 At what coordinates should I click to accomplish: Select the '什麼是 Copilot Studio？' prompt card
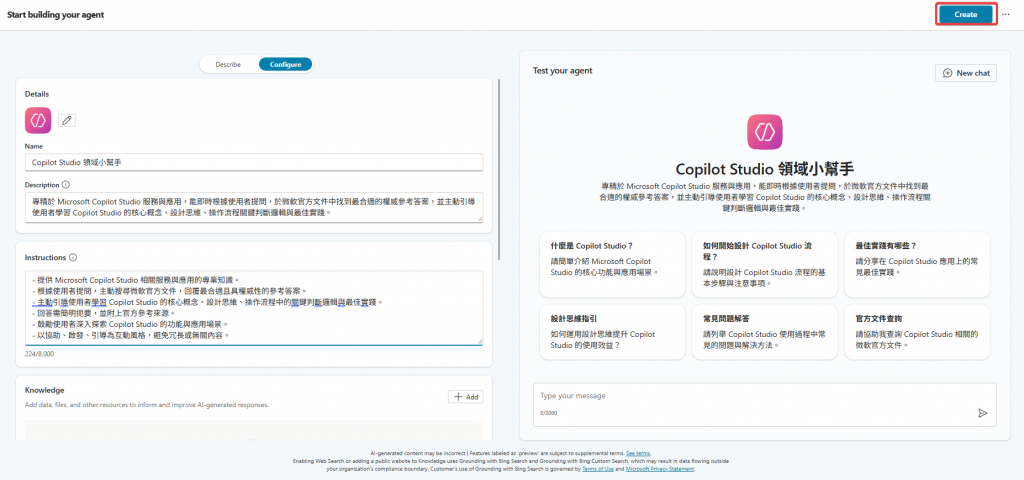tap(612, 264)
